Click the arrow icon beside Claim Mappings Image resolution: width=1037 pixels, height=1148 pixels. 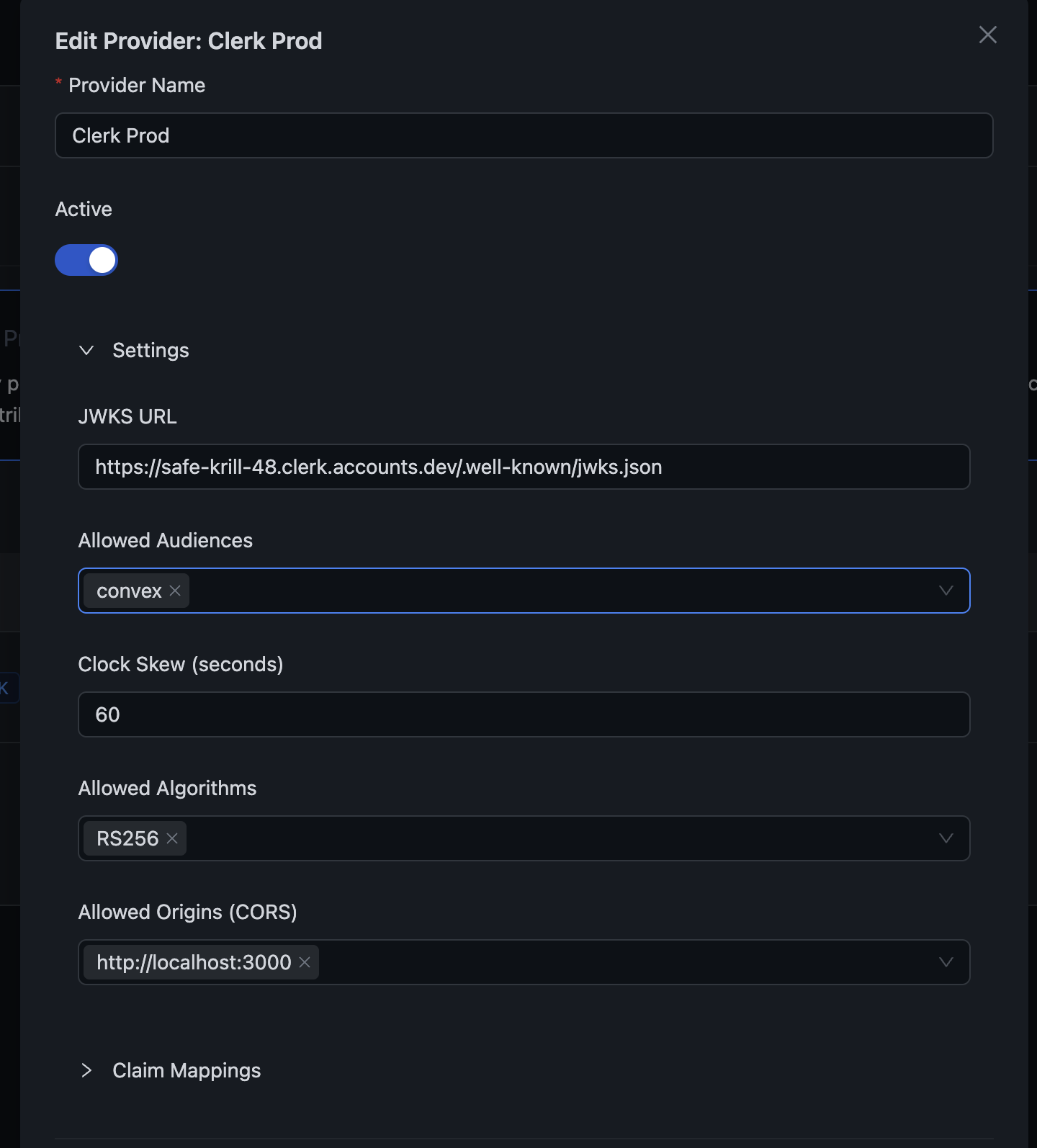(x=86, y=1071)
